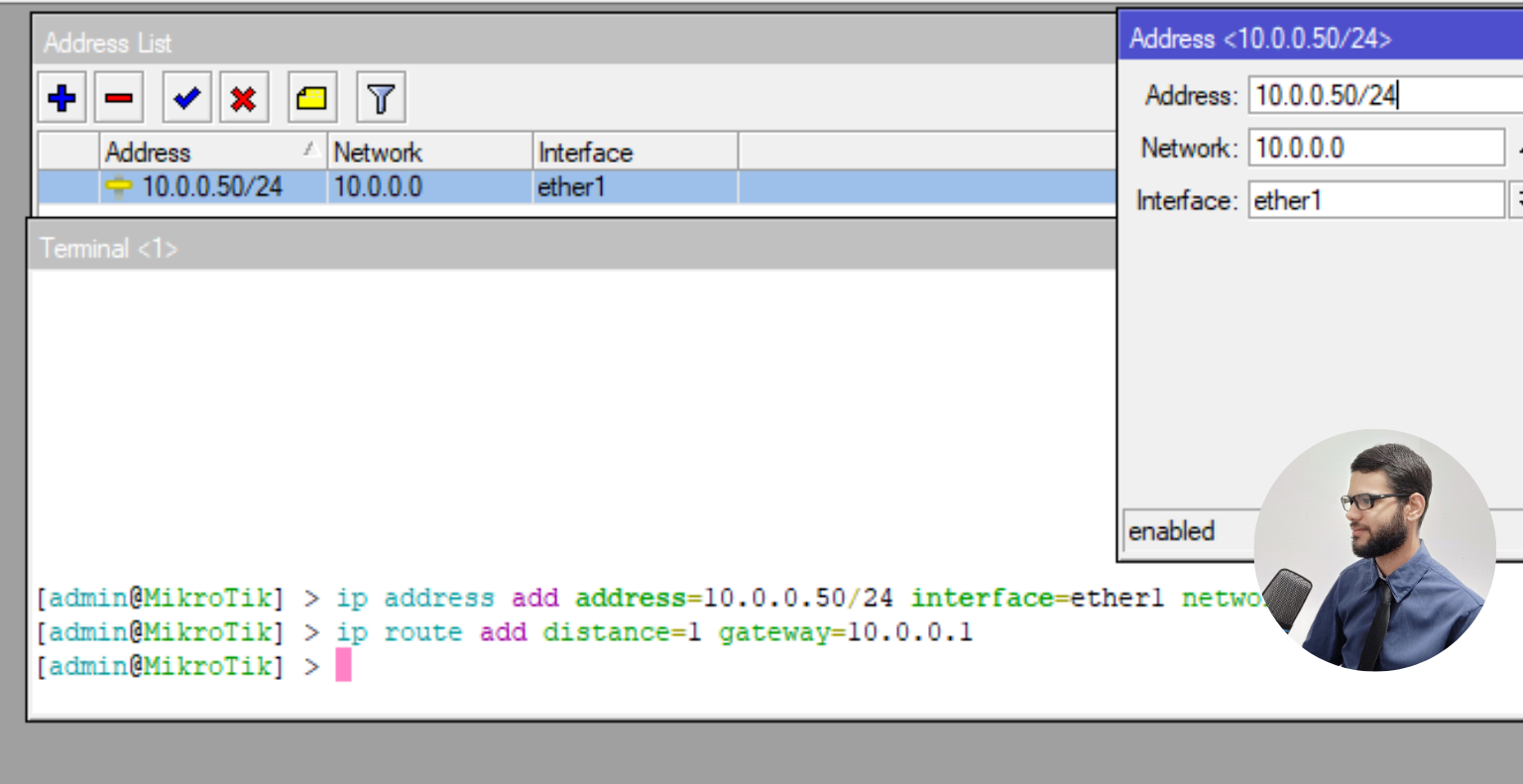Click the blue plus Add address icon
This screenshot has height=784, width=1523.
61,98
